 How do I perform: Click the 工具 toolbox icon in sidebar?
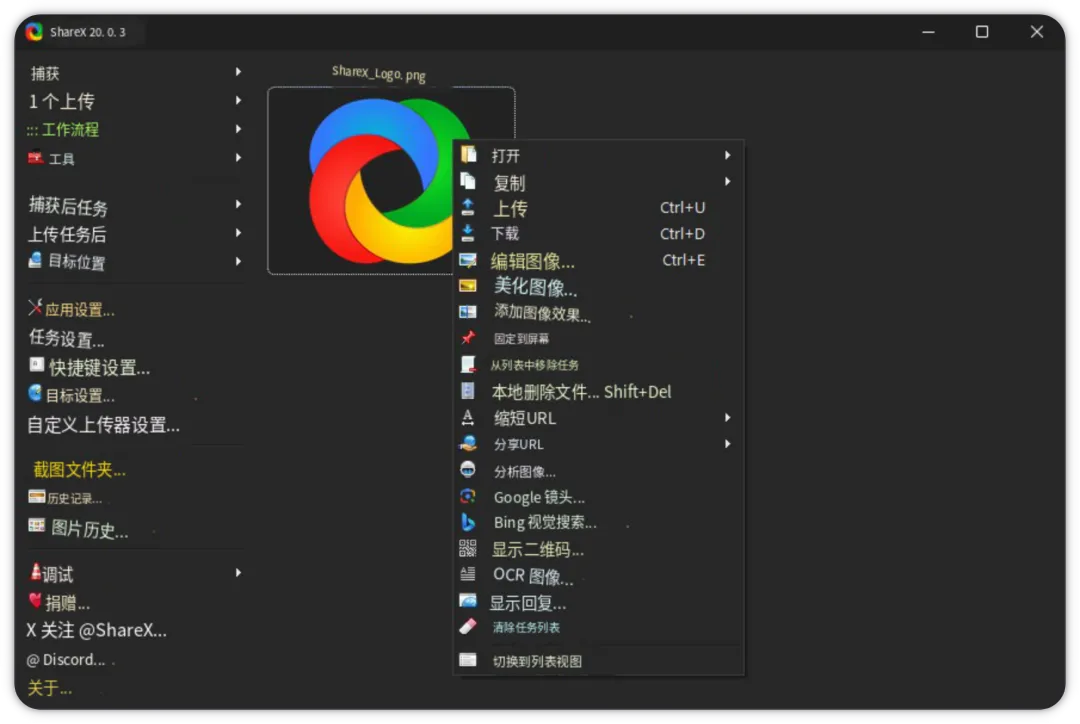click(x=35, y=158)
